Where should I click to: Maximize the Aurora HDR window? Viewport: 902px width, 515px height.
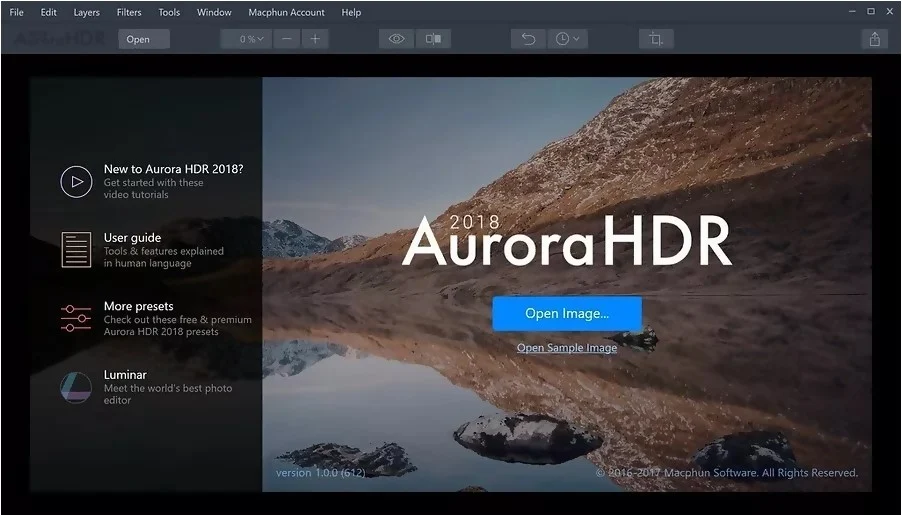871,12
